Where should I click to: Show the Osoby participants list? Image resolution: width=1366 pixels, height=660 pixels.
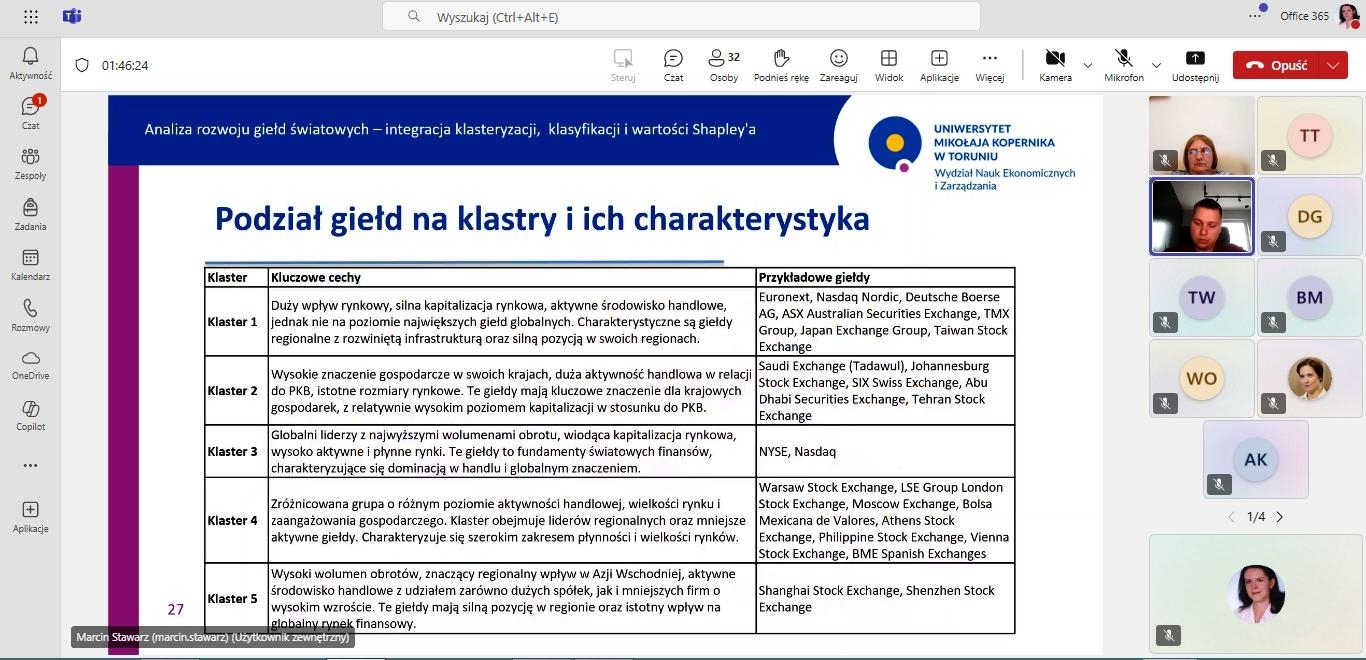(723, 64)
